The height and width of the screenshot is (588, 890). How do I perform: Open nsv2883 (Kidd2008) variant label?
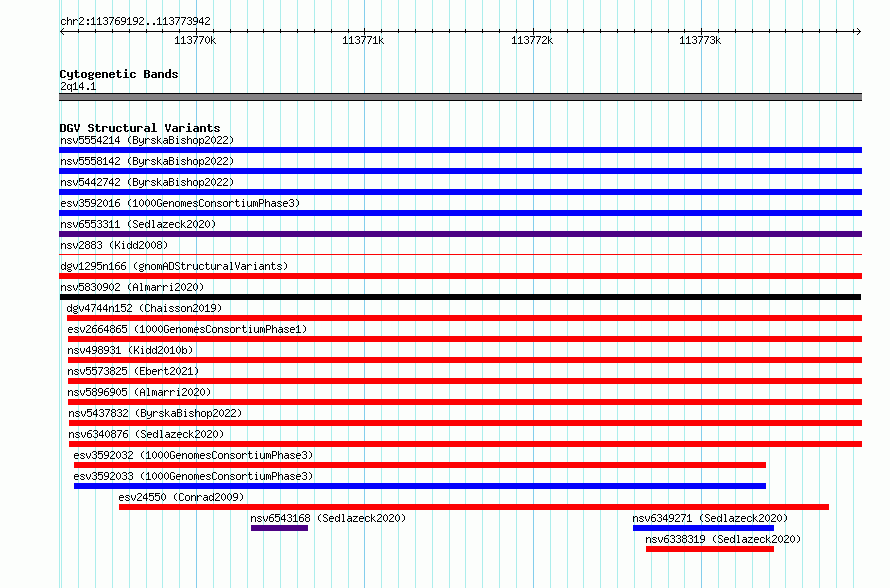114,245
